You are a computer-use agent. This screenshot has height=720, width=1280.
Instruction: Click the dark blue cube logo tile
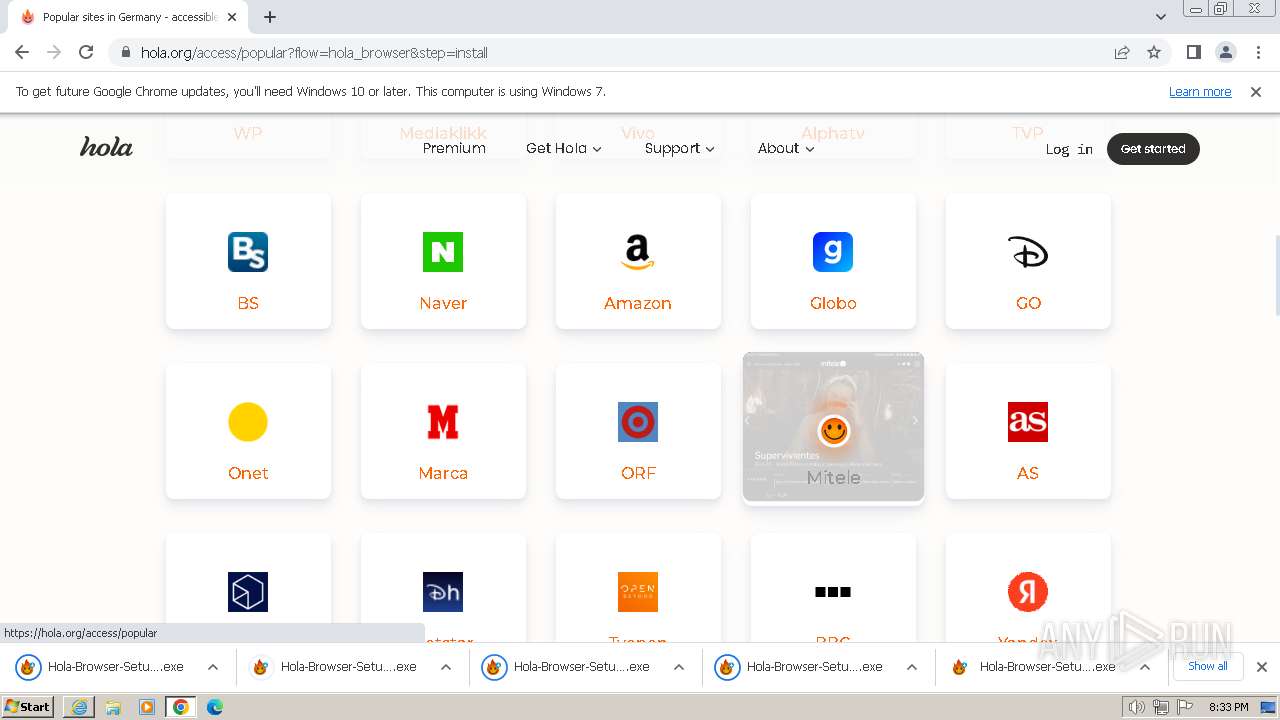pyautogui.click(x=248, y=592)
